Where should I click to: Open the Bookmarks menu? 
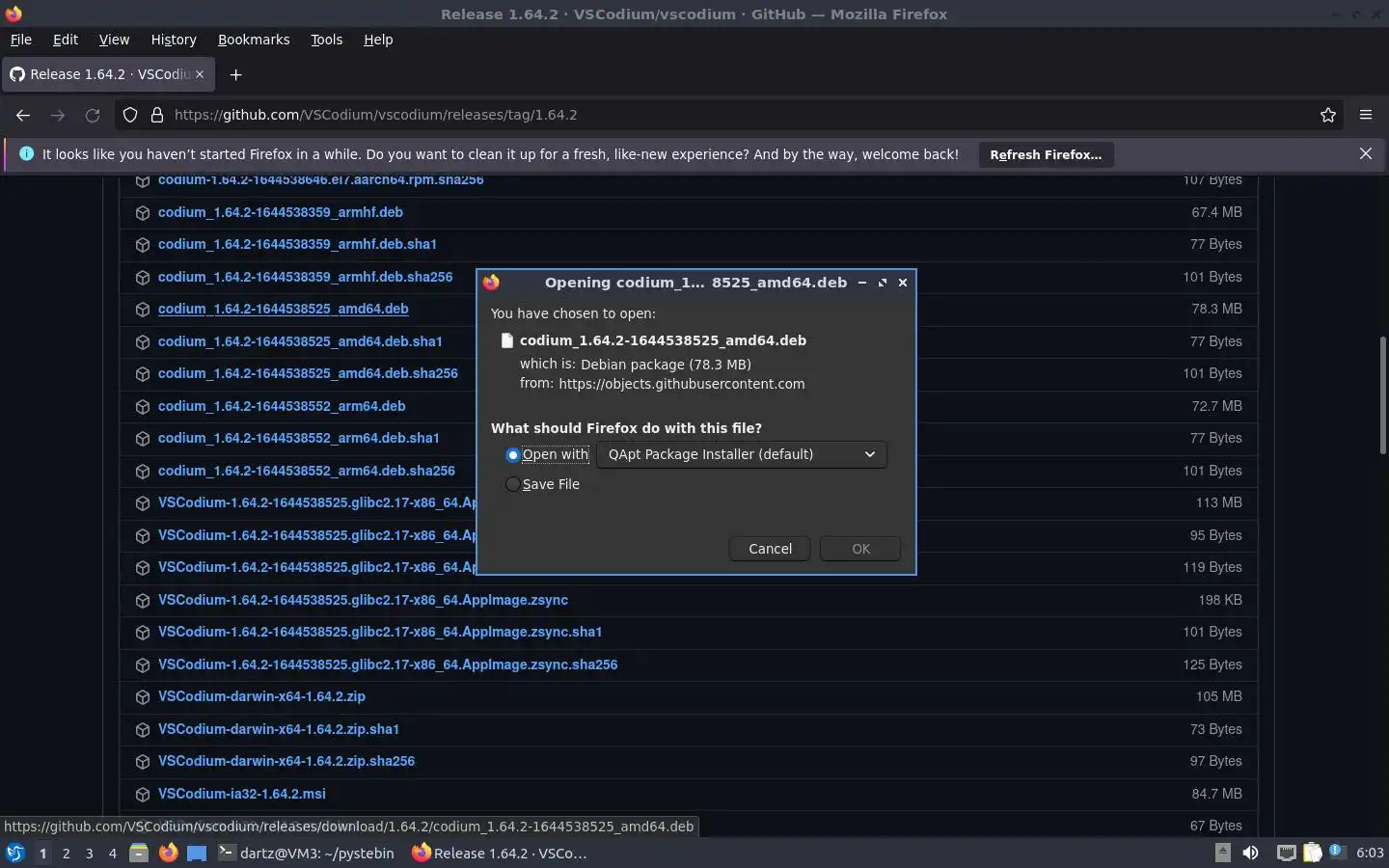pos(254,40)
